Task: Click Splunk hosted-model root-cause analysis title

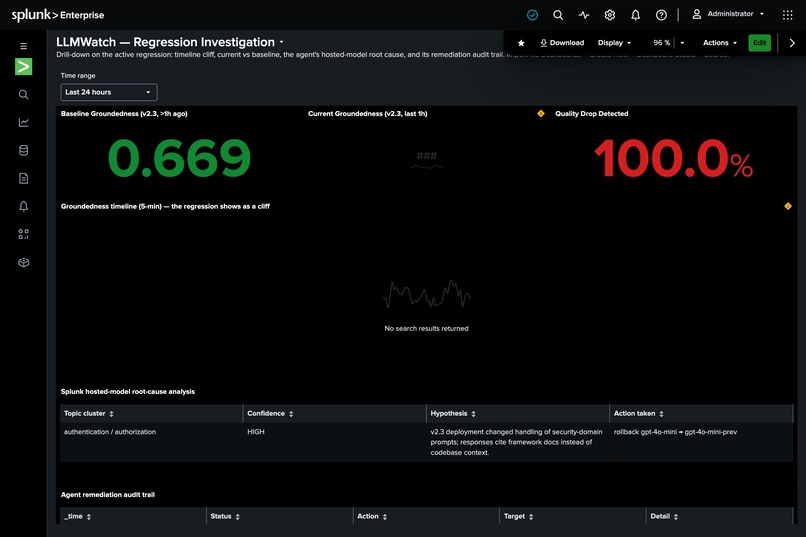Action: (127, 392)
